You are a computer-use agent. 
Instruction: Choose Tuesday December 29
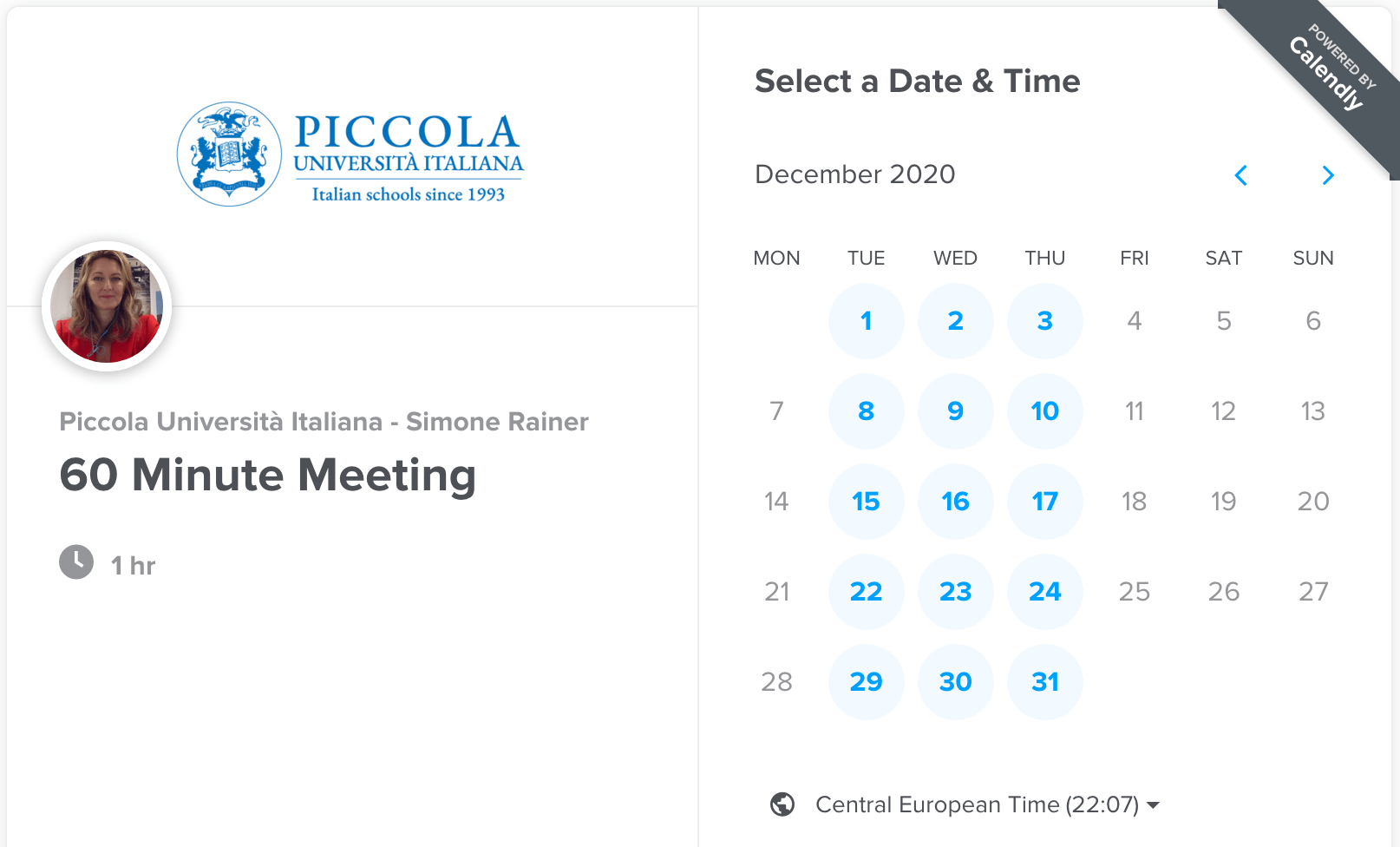point(866,682)
